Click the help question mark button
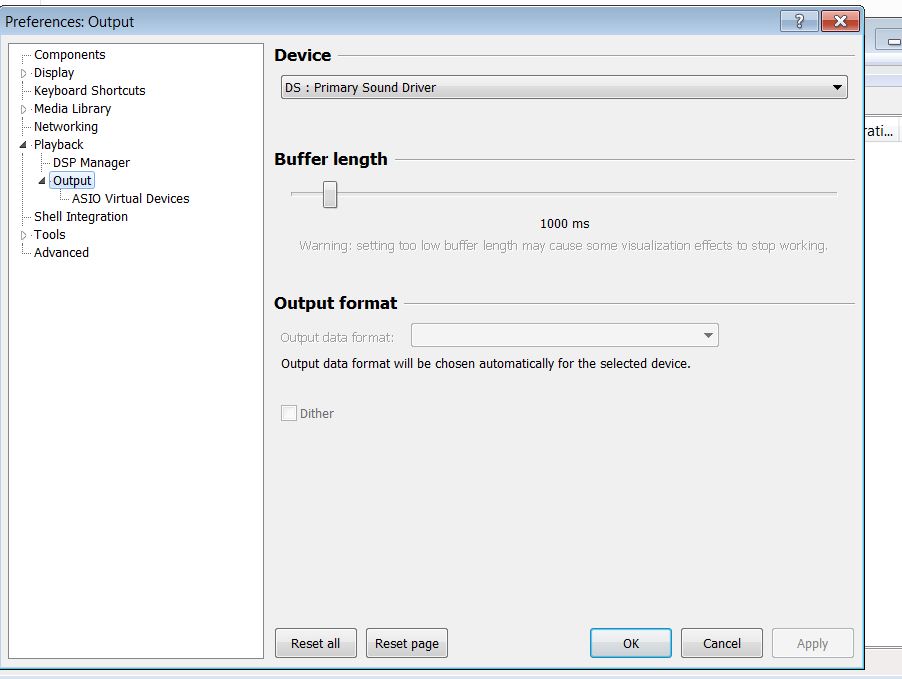The width and height of the screenshot is (902, 679). pos(799,21)
